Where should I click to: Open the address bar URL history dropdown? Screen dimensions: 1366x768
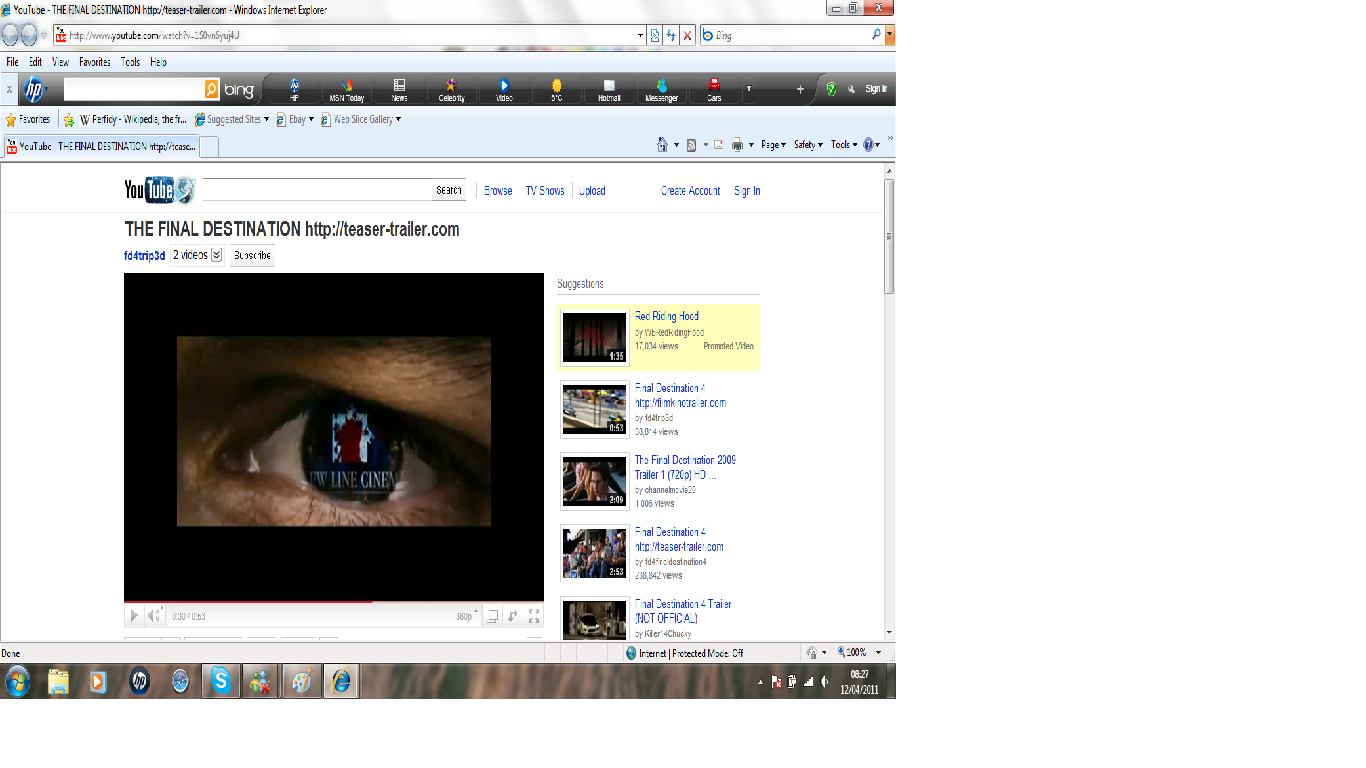[641, 35]
